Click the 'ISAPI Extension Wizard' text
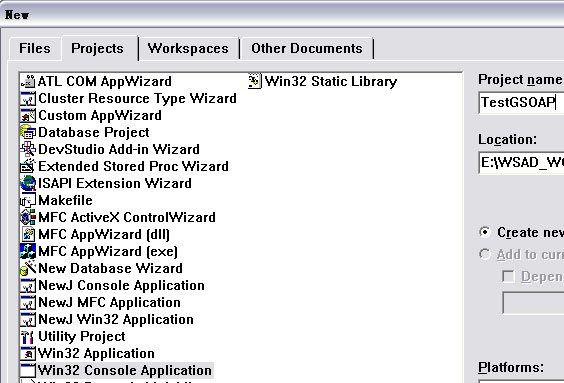This screenshot has width=564, height=383. 115,183
